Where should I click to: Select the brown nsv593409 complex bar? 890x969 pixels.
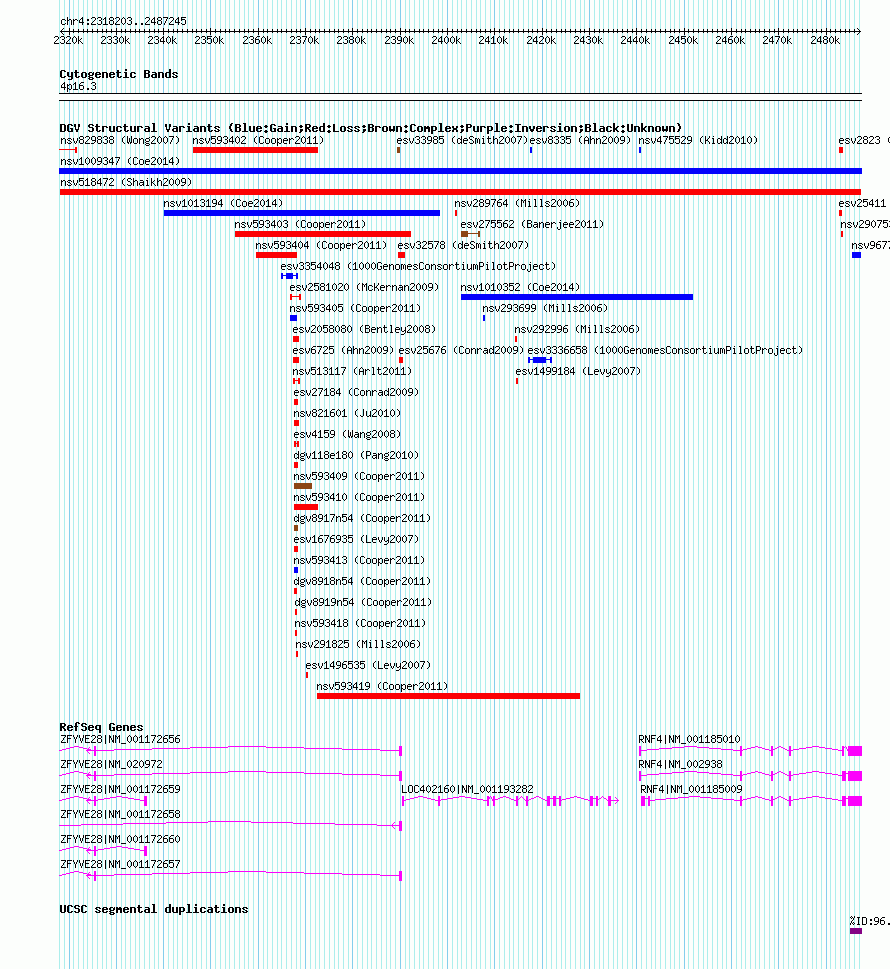click(303, 486)
